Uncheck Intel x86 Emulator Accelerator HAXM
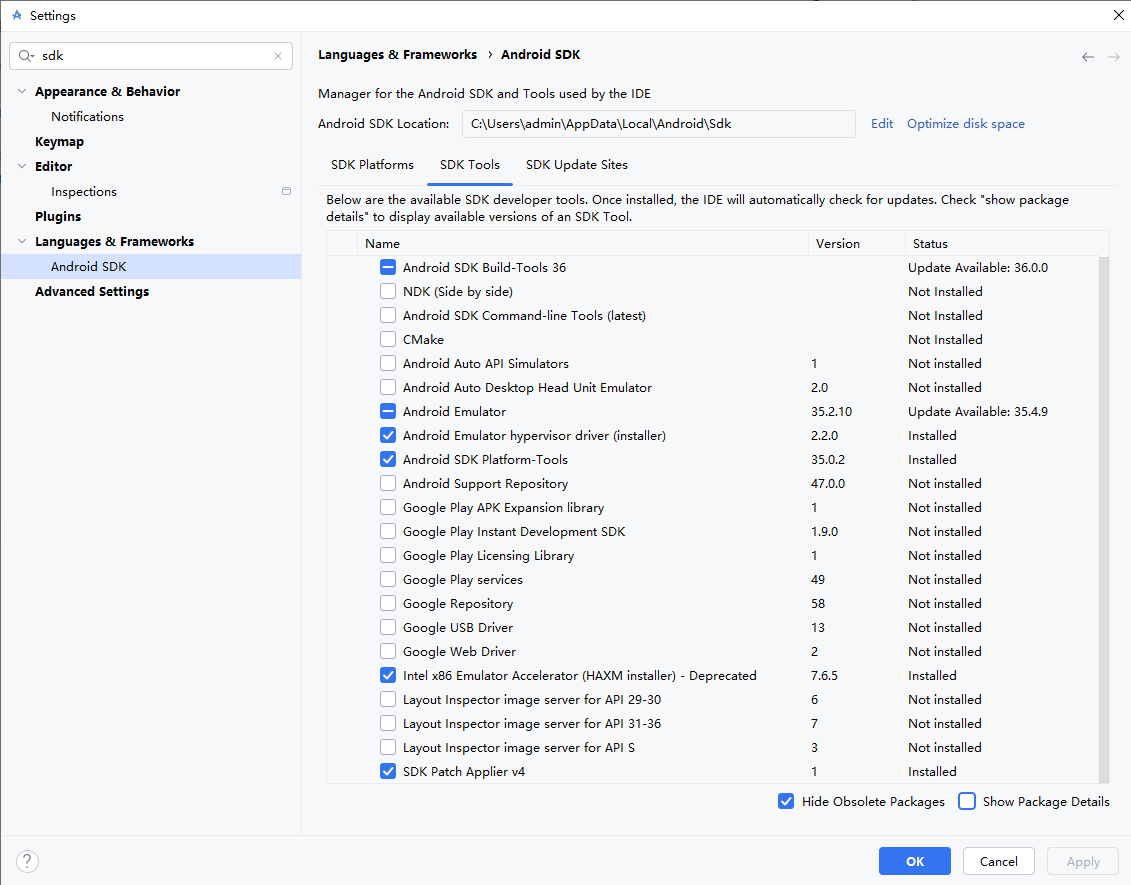1131x885 pixels. point(388,675)
